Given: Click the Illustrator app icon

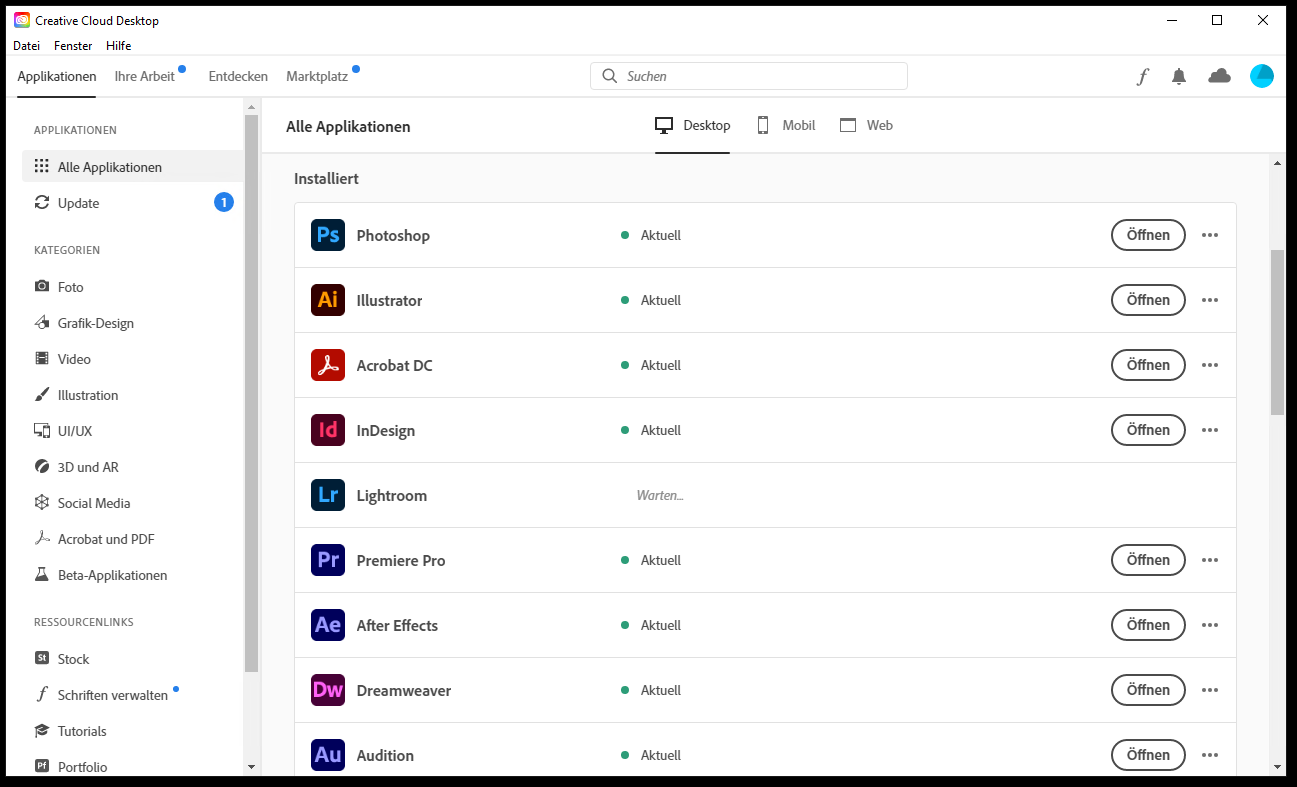Looking at the screenshot, I should click(328, 300).
